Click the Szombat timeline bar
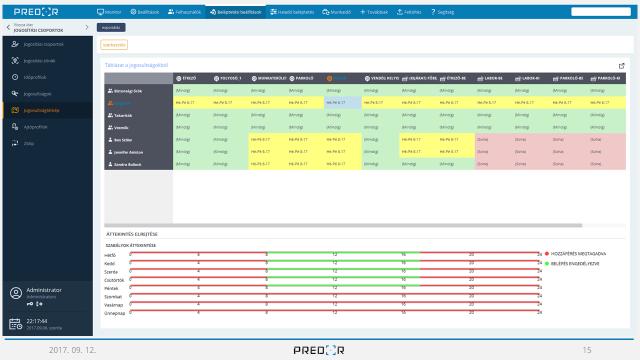Screen dimensions: 640x360 (x=335, y=295)
